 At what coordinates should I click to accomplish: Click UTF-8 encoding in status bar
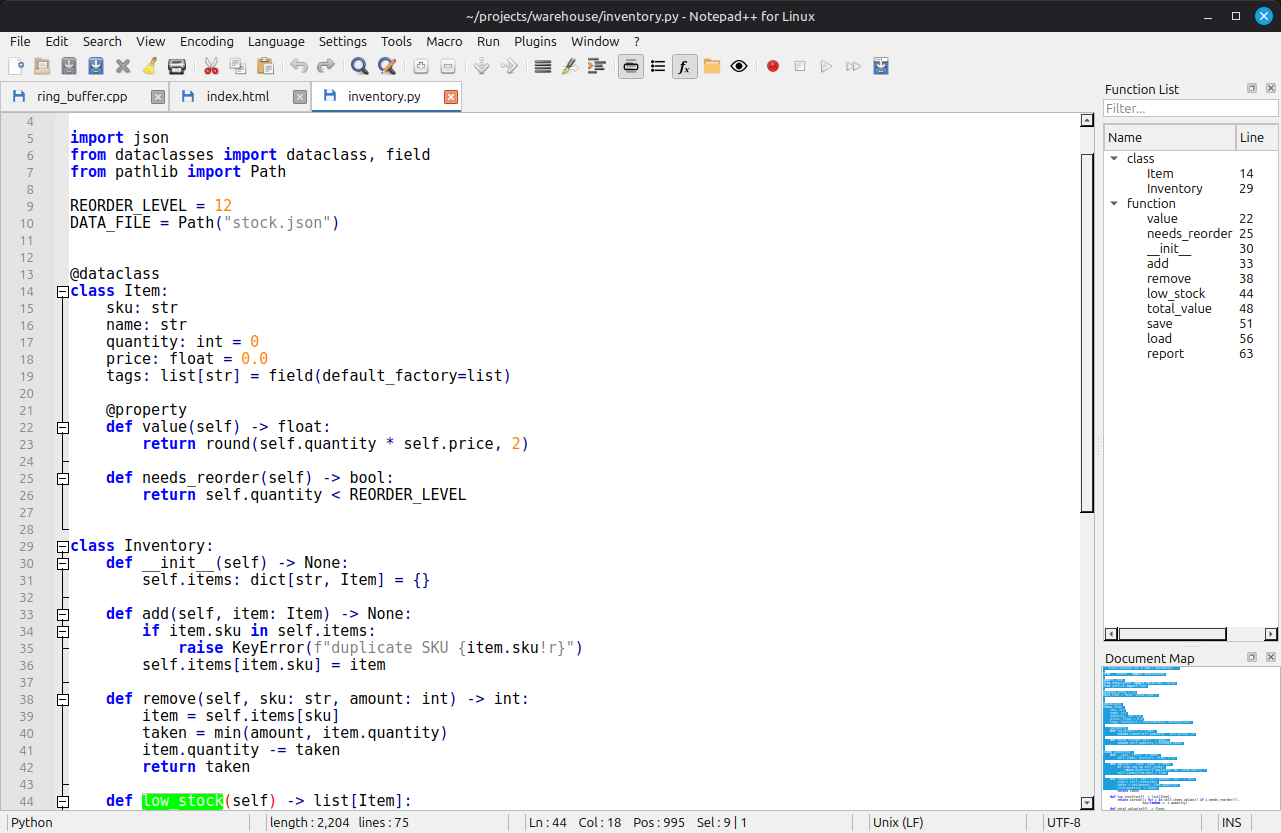pos(1063,822)
